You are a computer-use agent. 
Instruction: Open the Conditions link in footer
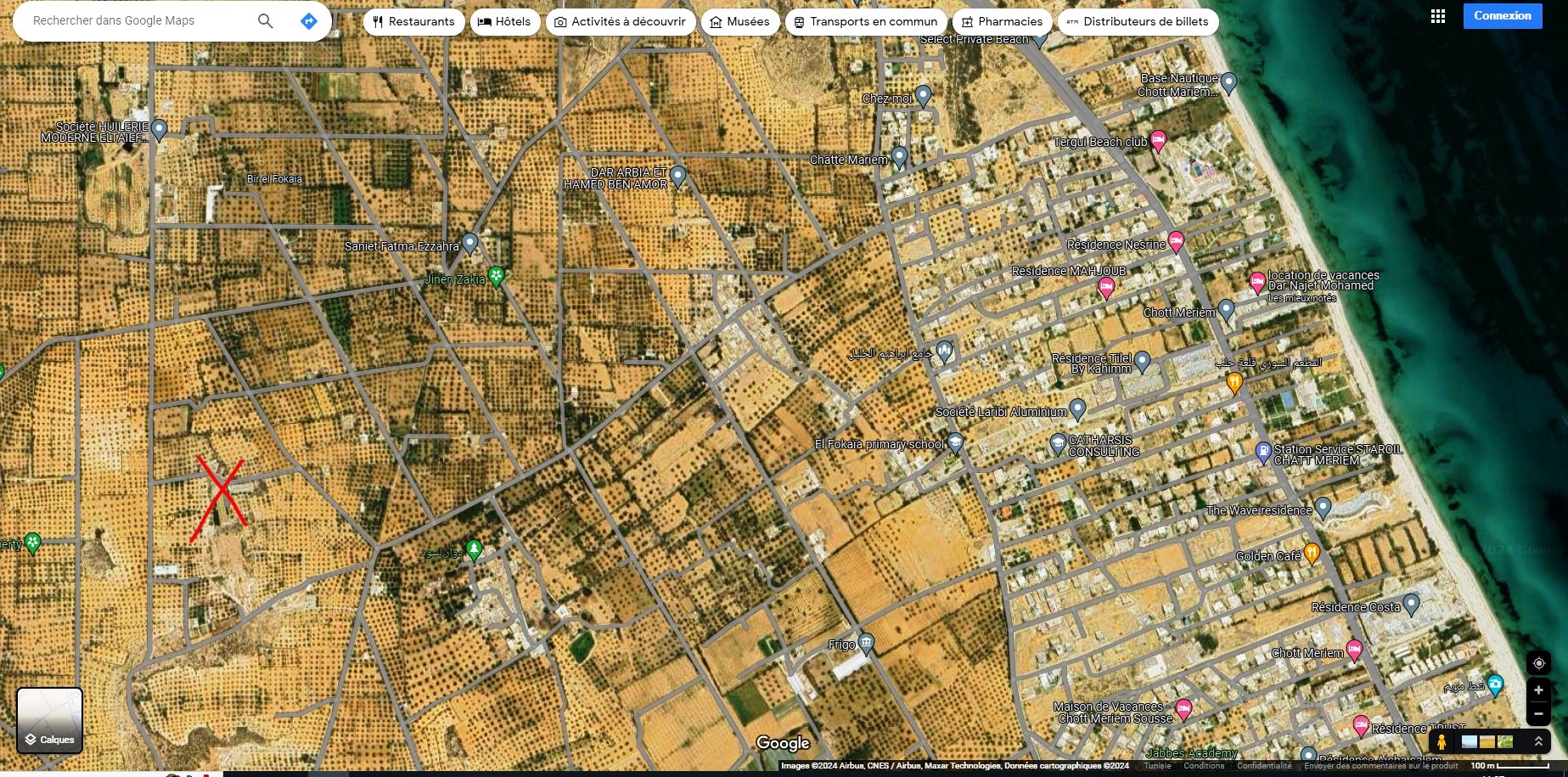[x=1203, y=766]
